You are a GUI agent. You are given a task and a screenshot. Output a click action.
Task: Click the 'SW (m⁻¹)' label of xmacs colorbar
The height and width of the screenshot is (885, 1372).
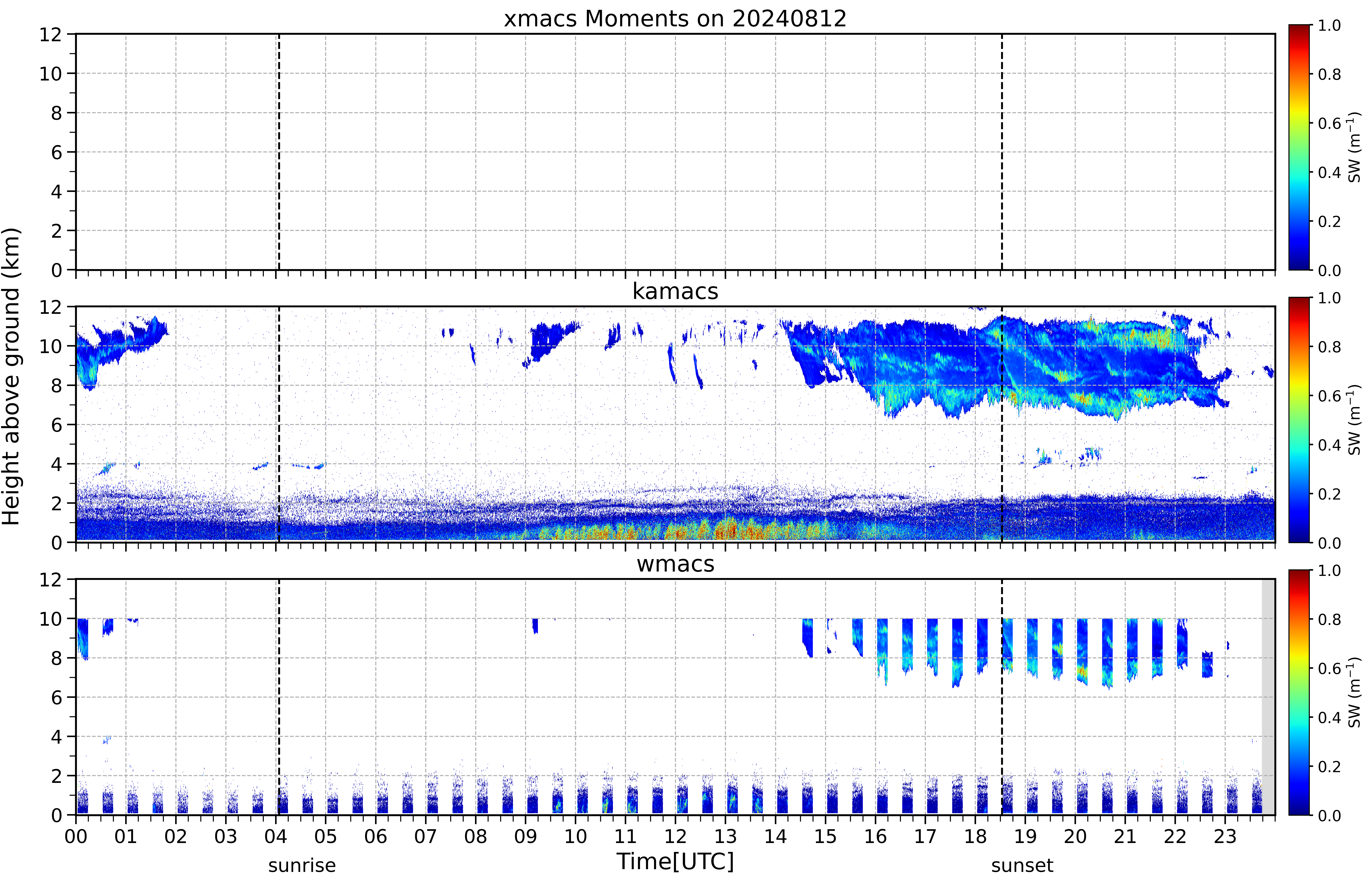pyautogui.click(x=1355, y=147)
